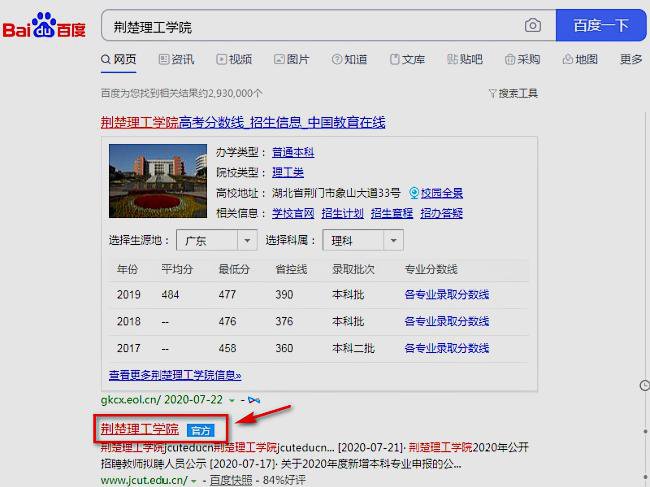Open 查看更多荆楚理工学院信息 link
This screenshot has width=650, height=487.
(x=175, y=375)
